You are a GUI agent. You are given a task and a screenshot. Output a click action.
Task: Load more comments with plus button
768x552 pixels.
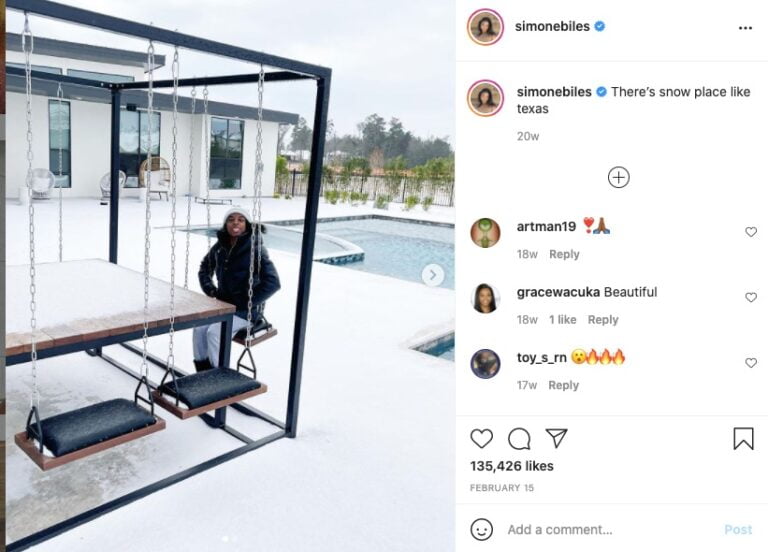[619, 177]
